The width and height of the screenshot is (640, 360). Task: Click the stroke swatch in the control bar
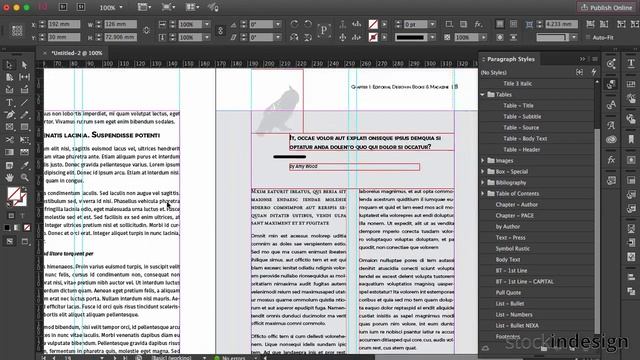373,37
